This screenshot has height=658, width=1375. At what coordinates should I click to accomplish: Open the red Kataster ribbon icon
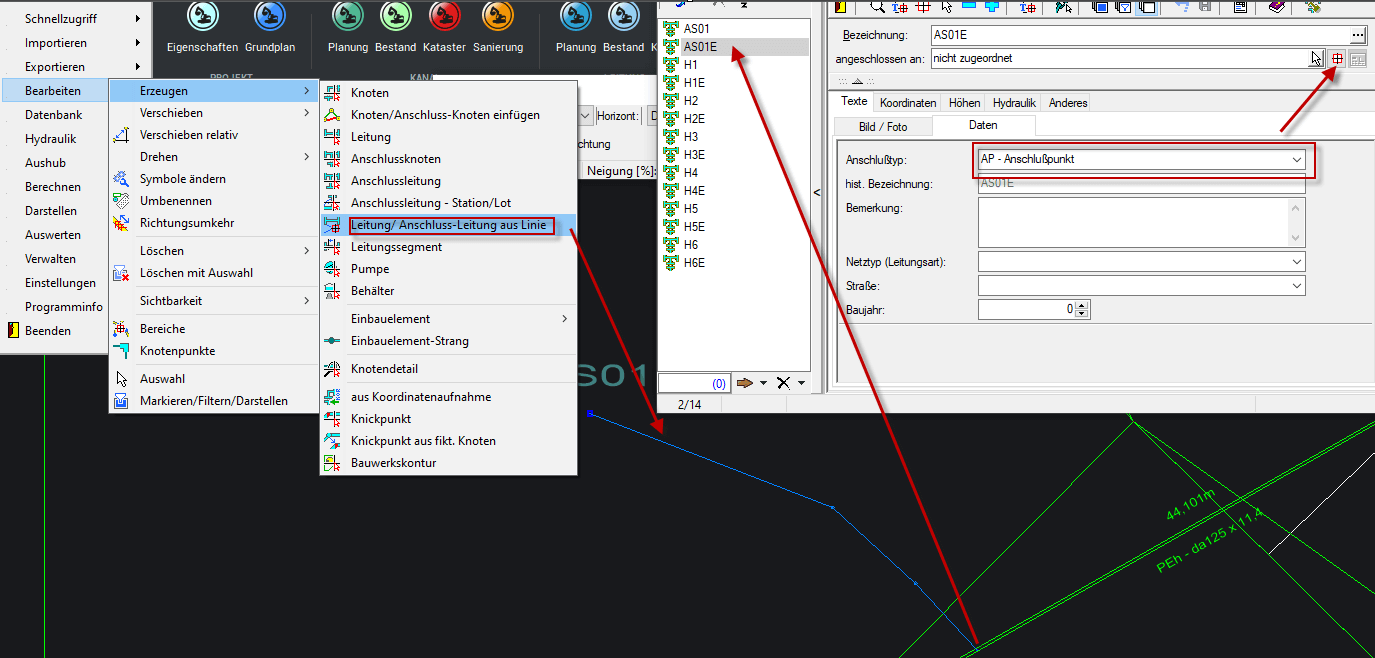[444, 17]
